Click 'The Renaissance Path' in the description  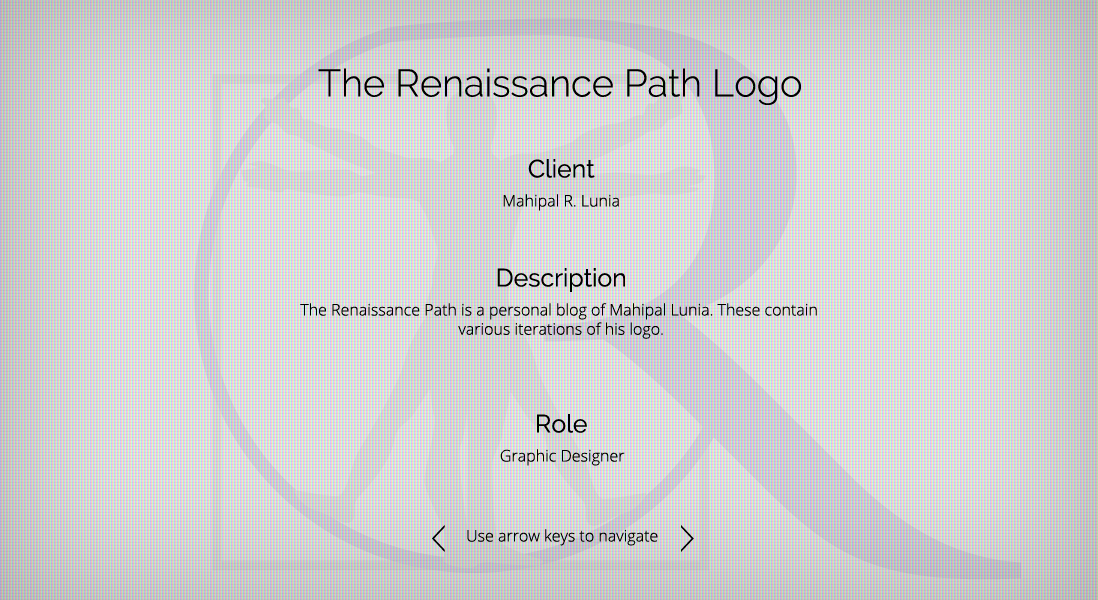379,310
